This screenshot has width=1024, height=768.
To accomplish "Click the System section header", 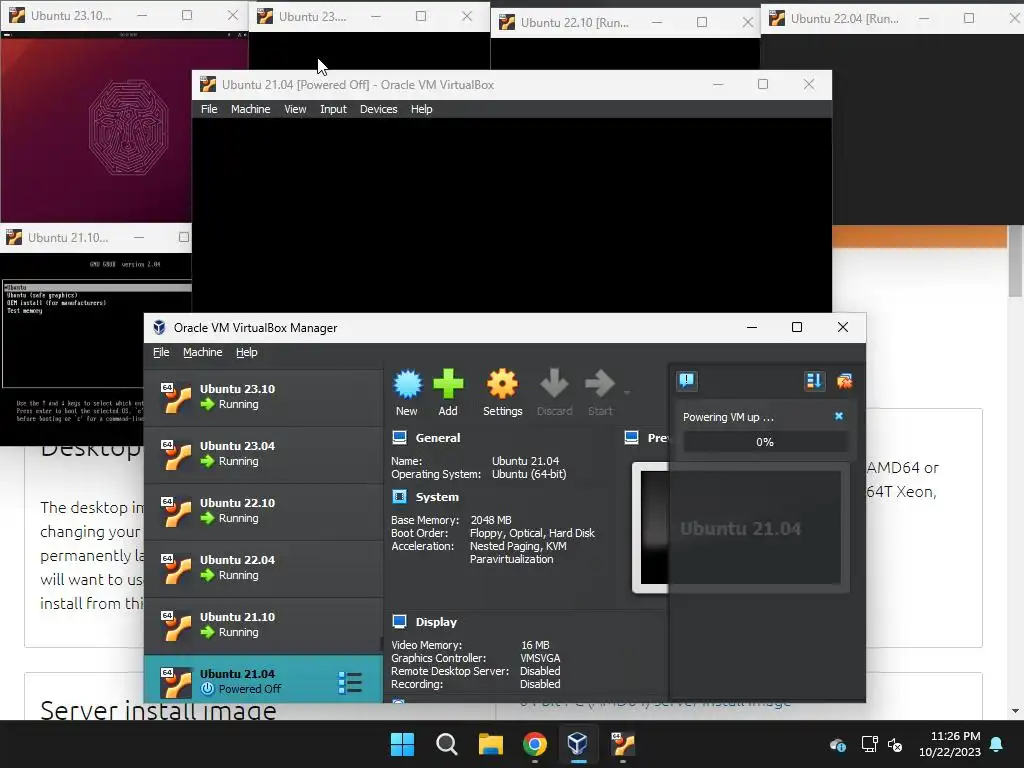I will (x=437, y=497).
